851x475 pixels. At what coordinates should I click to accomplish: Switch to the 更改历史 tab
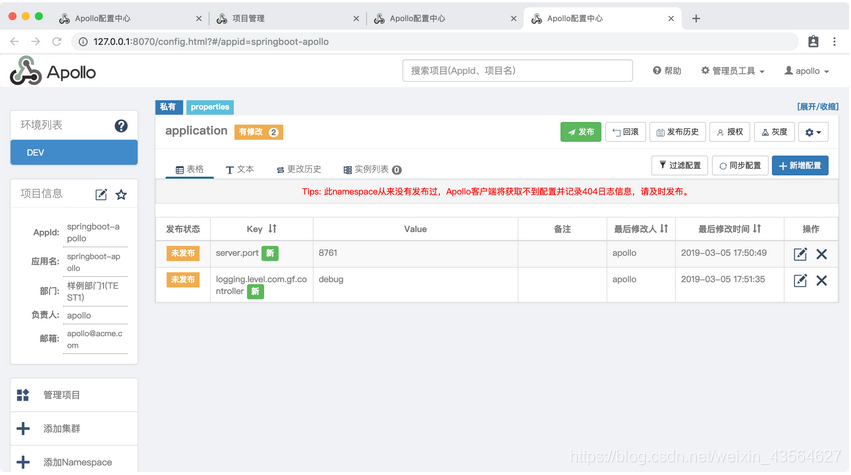click(299, 169)
